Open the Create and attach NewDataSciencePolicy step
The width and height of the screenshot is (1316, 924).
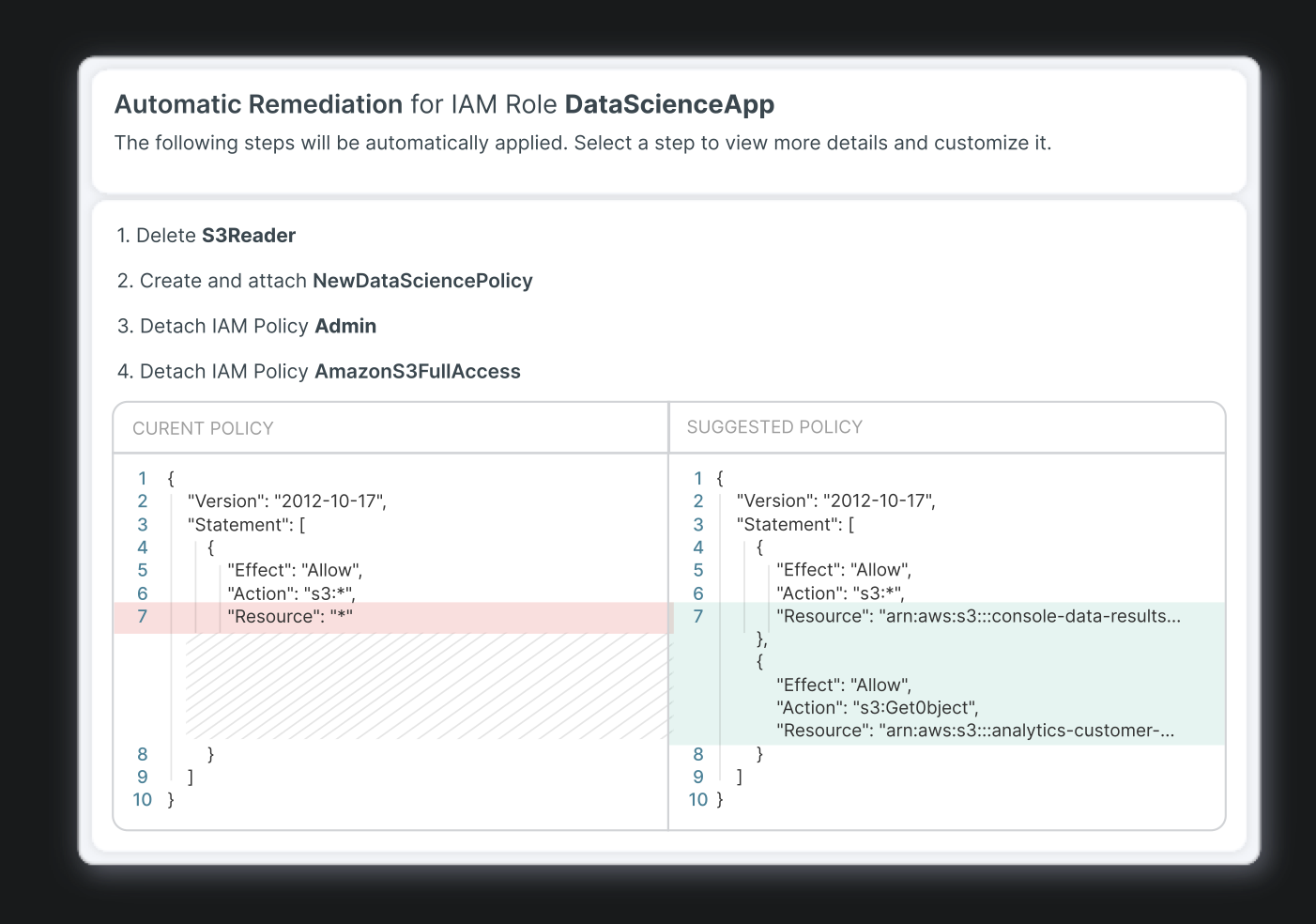coord(325,281)
